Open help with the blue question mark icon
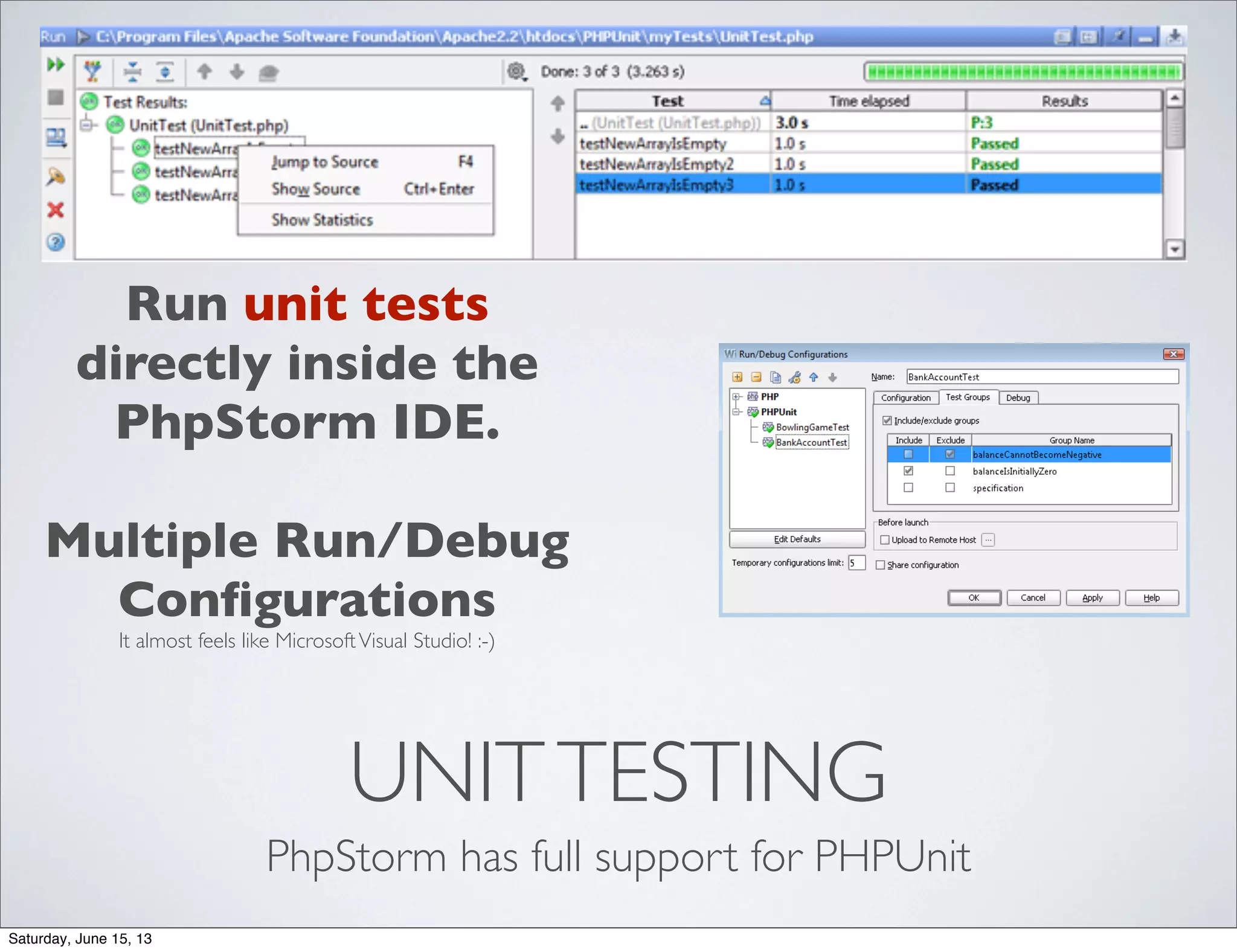The width and height of the screenshot is (1237, 952). (56, 242)
